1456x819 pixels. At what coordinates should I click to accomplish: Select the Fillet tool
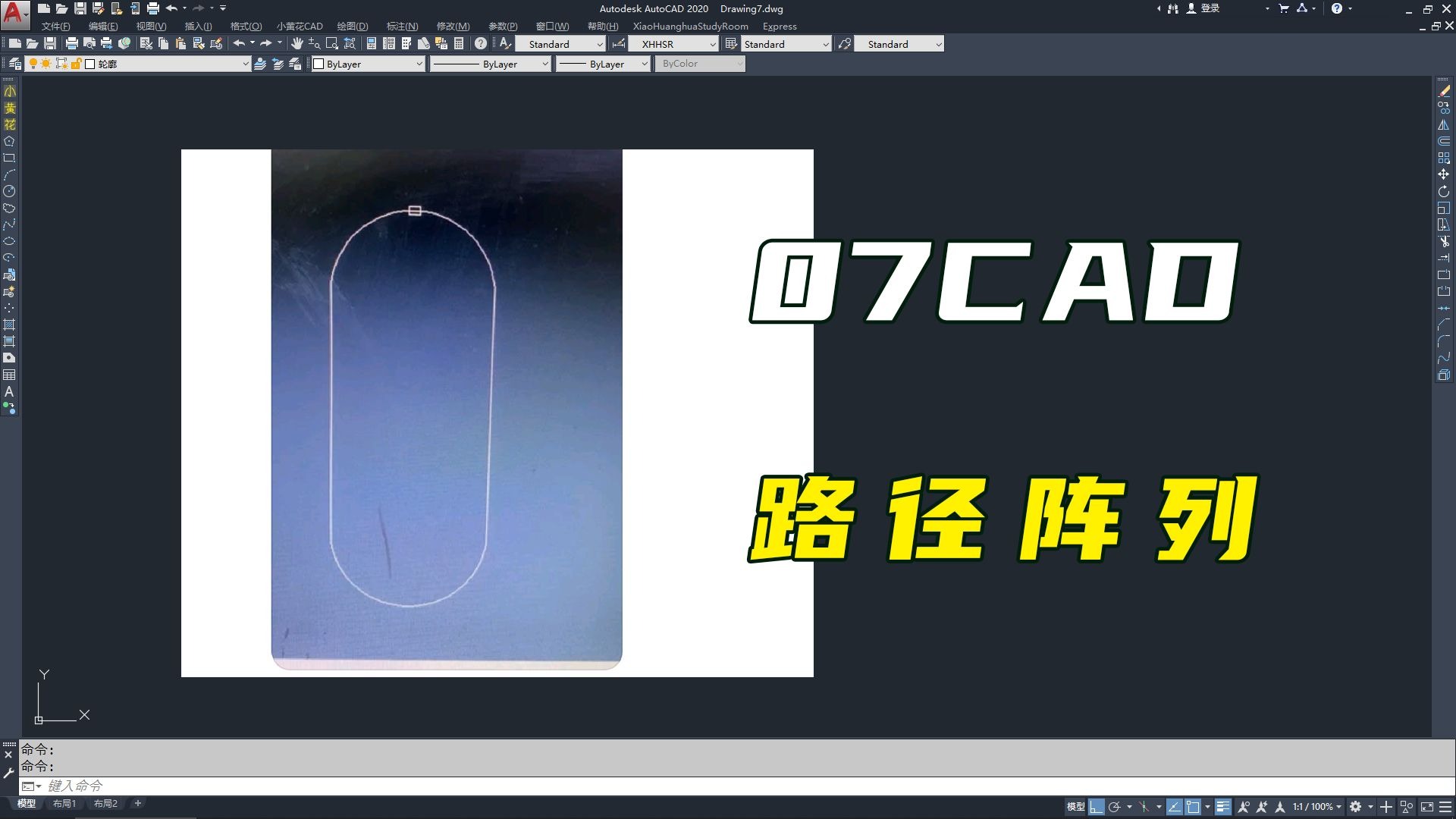coord(1444,342)
